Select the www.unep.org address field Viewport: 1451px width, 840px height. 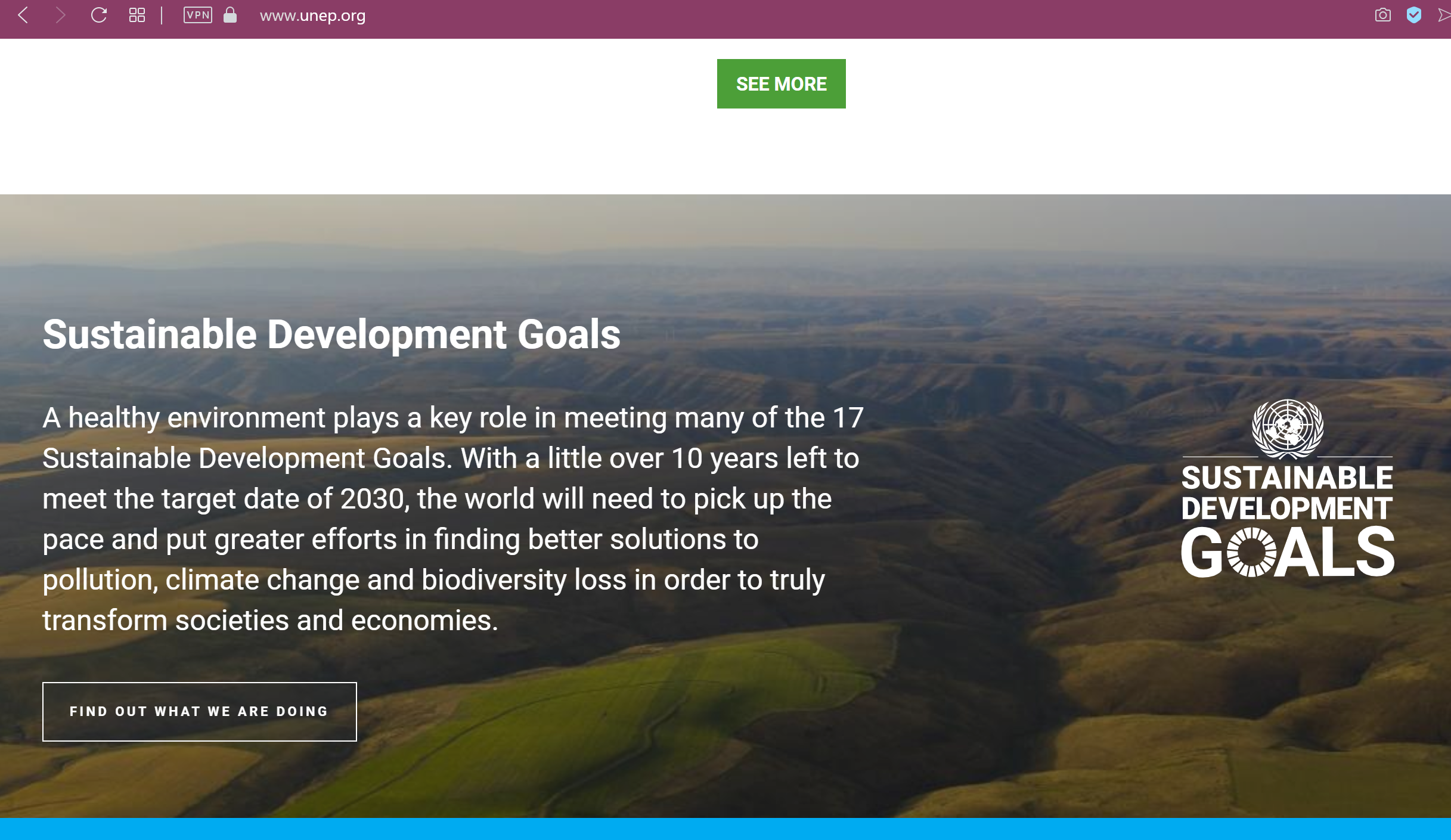pos(313,16)
